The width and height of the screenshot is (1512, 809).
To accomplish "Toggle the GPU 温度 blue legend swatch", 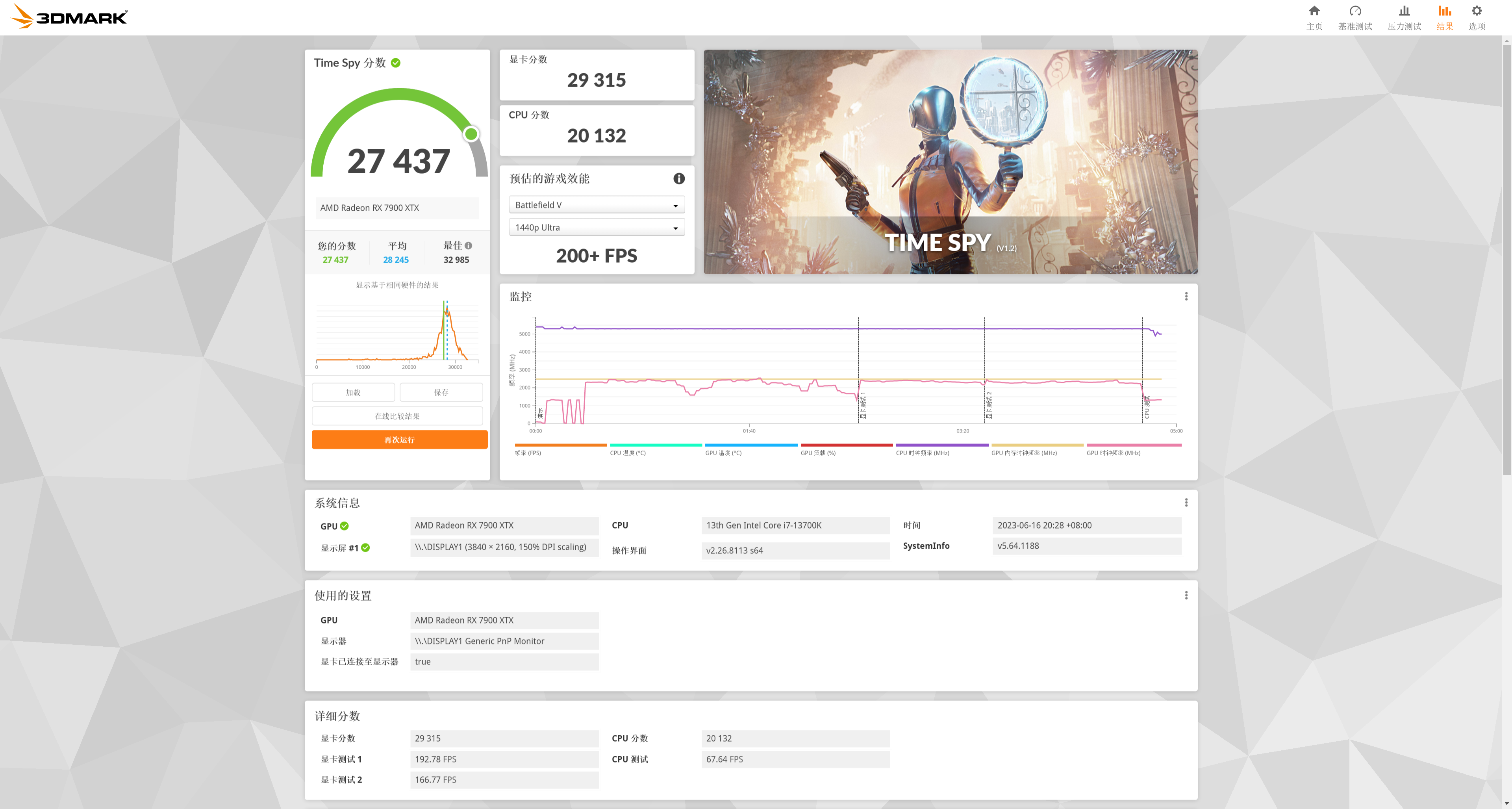I will (x=751, y=445).
